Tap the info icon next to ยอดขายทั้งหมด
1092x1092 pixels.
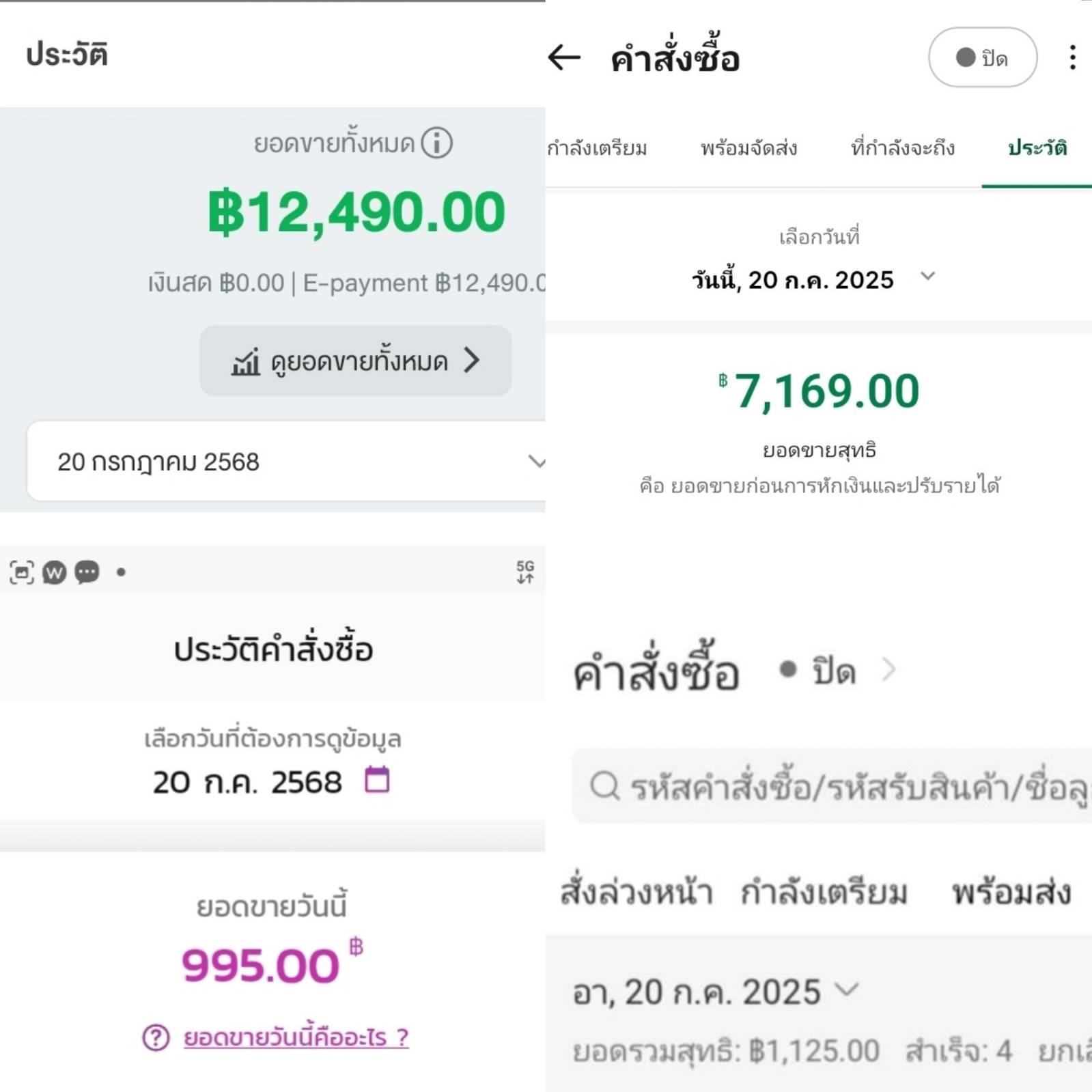436,143
